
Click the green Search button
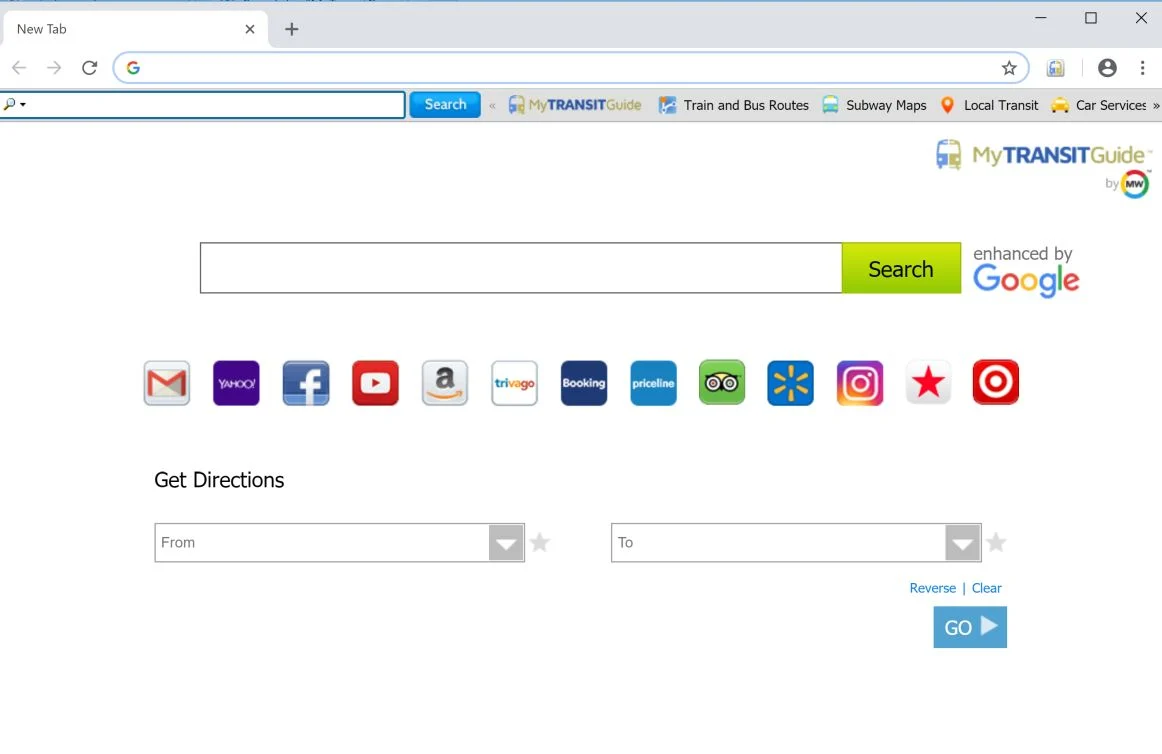point(901,268)
